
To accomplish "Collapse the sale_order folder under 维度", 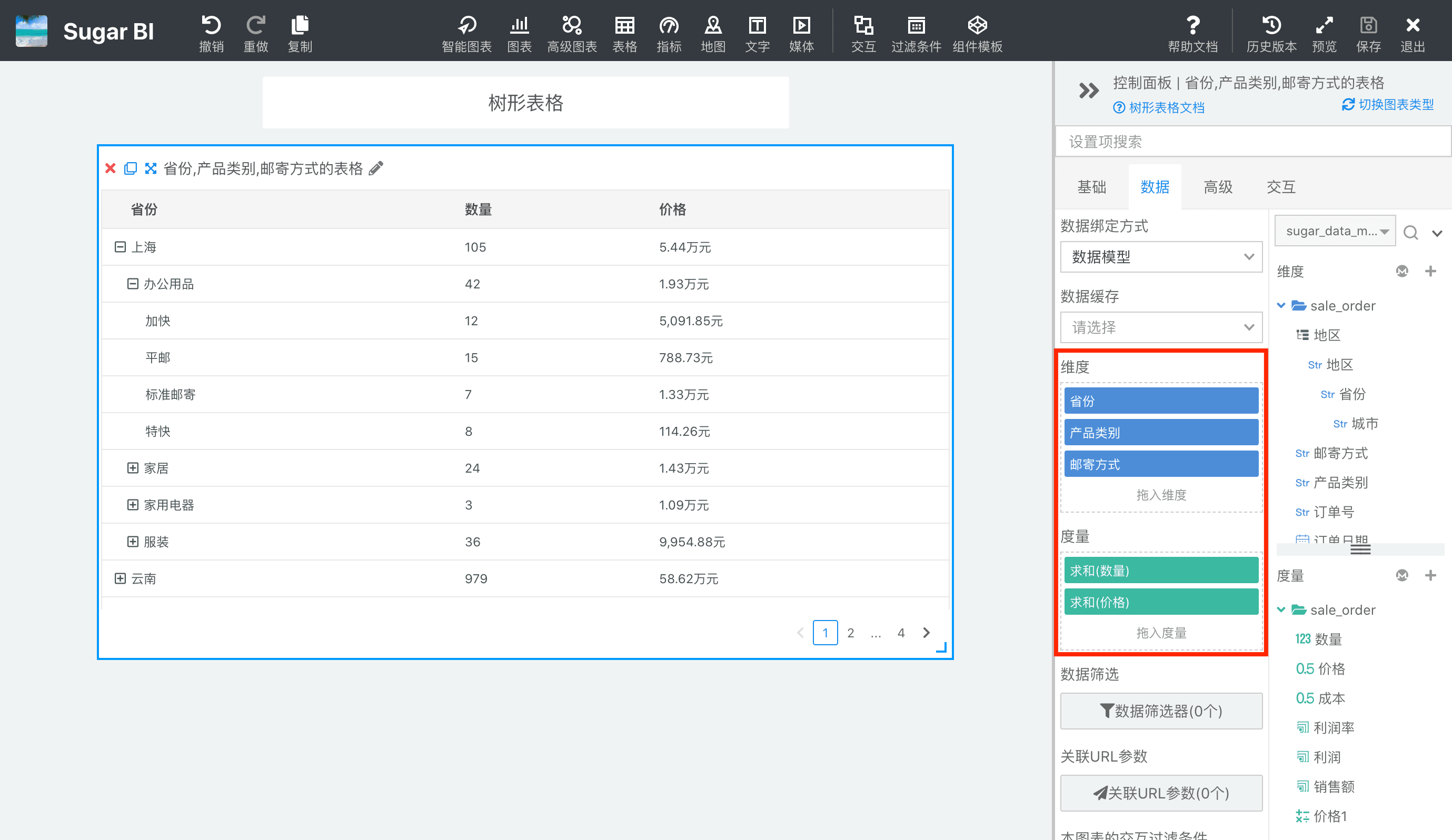I will pos(1281,305).
